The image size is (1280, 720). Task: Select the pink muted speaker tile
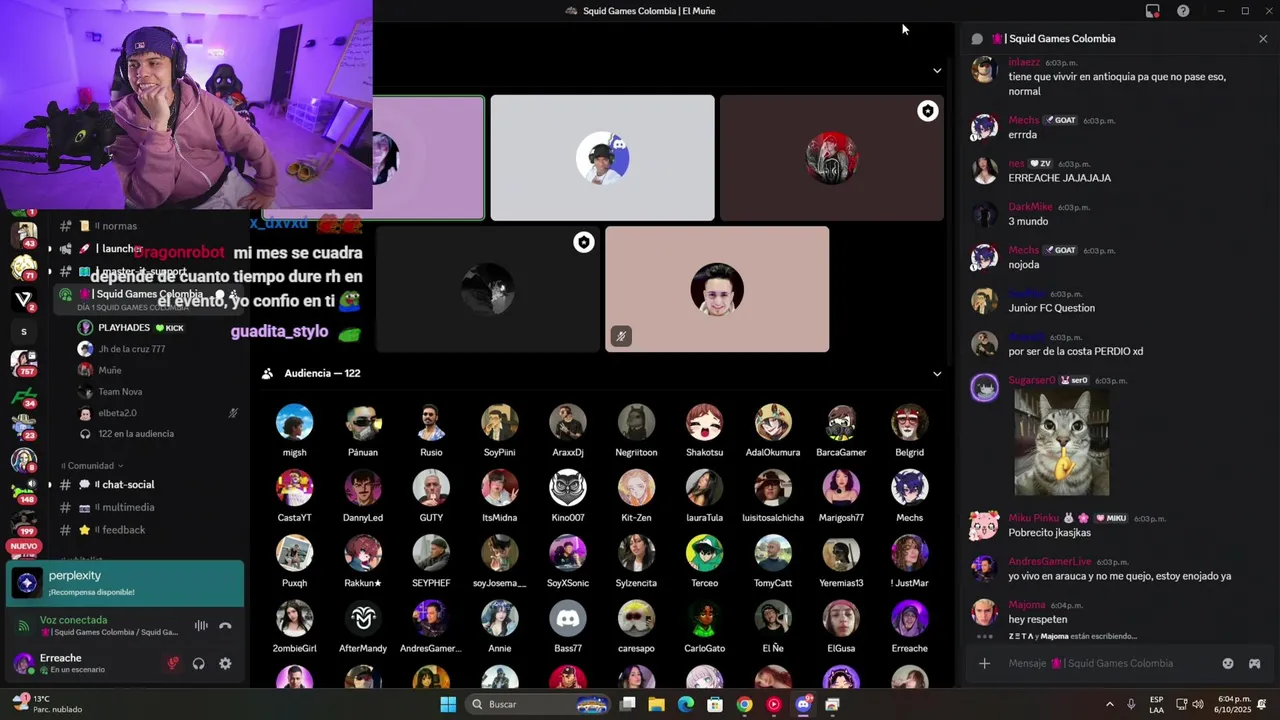coord(717,289)
